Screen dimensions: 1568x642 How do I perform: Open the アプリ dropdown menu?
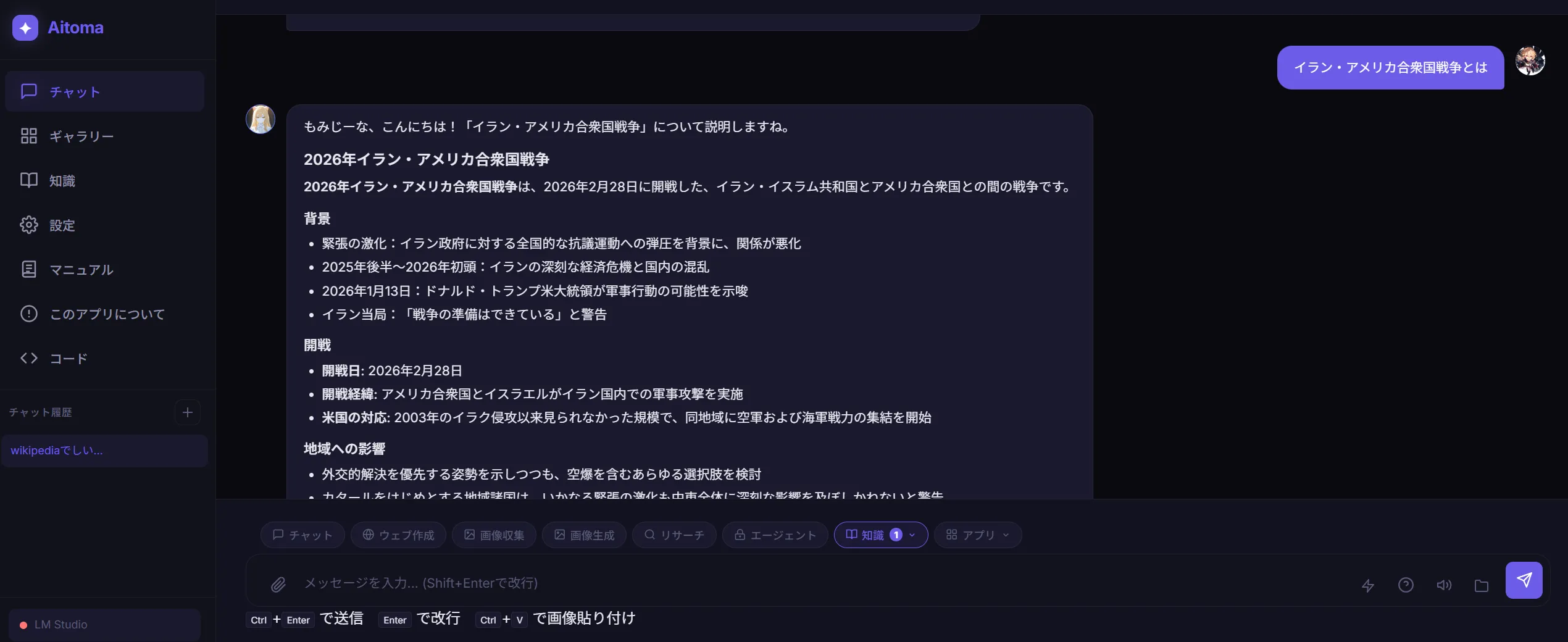click(978, 535)
